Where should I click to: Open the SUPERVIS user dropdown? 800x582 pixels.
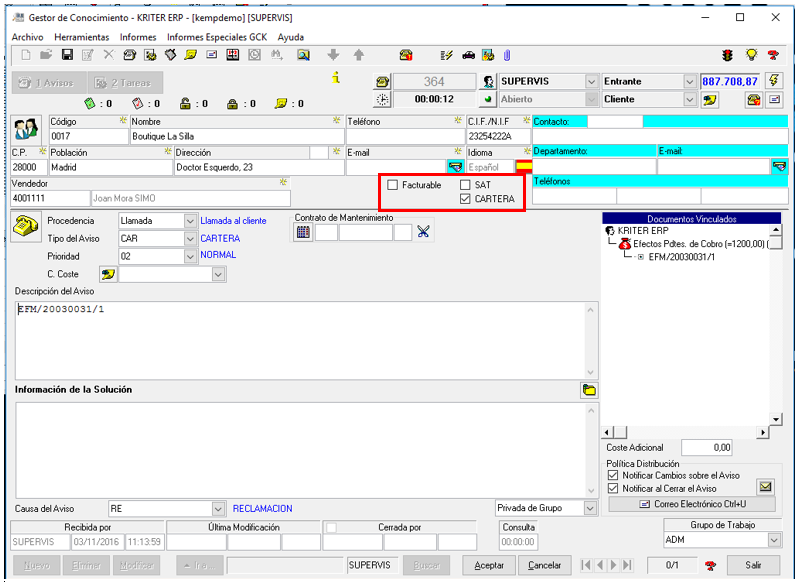(x=591, y=81)
